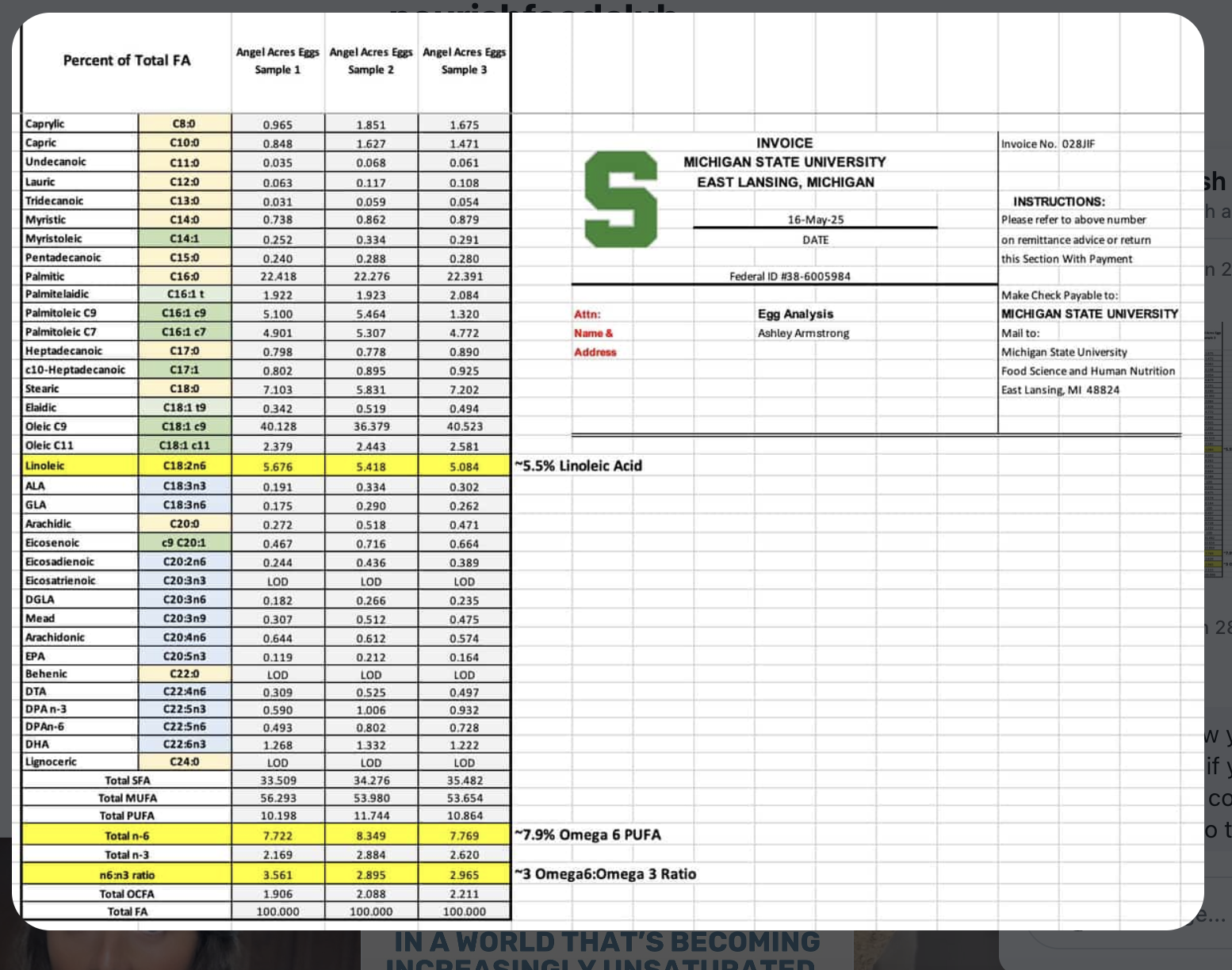The image size is (1232, 970).
Task: Click the highlighted Linoleic row label
Action: coord(45,466)
